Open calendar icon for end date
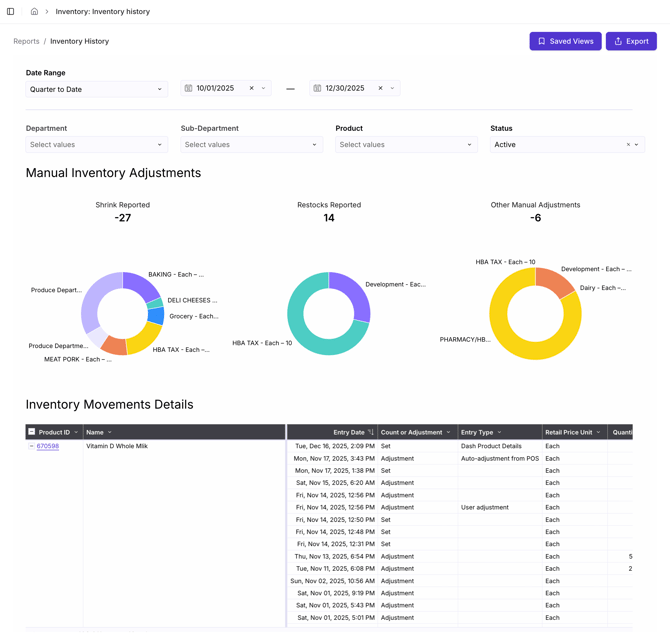This screenshot has width=670, height=638. (x=318, y=89)
